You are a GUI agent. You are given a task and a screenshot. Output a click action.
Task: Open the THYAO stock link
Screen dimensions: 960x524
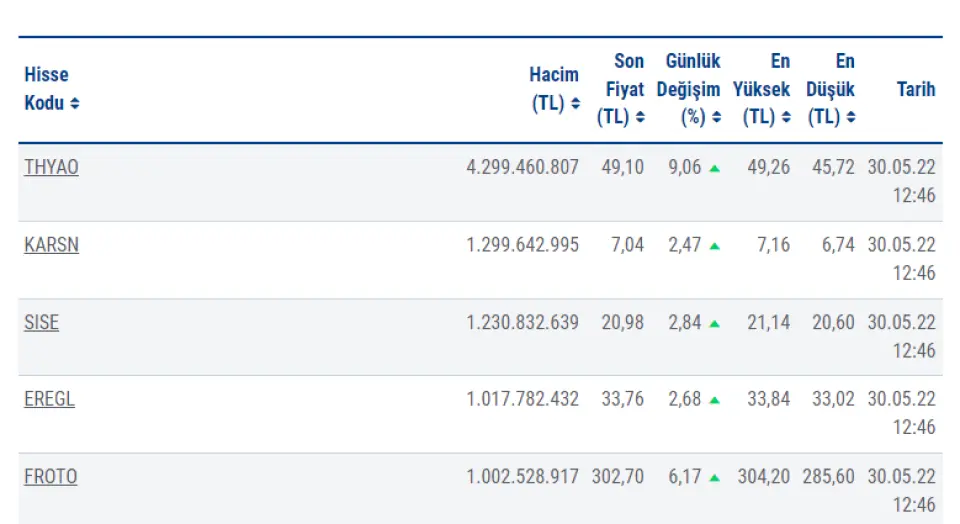[51, 167]
